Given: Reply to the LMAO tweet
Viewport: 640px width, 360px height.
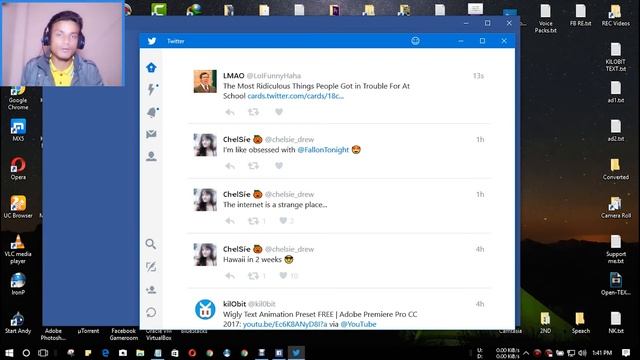Looking at the screenshot, I should pyautogui.click(x=230, y=112).
